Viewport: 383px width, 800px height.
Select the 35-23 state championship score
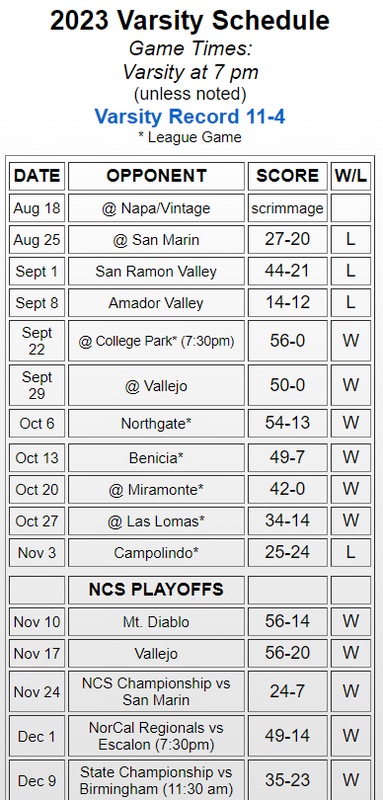click(x=288, y=780)
